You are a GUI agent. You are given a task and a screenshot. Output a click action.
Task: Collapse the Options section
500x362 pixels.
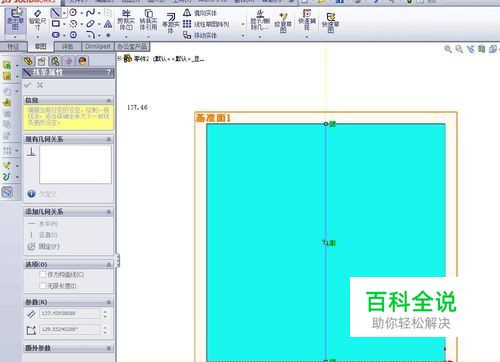point(108,265)
